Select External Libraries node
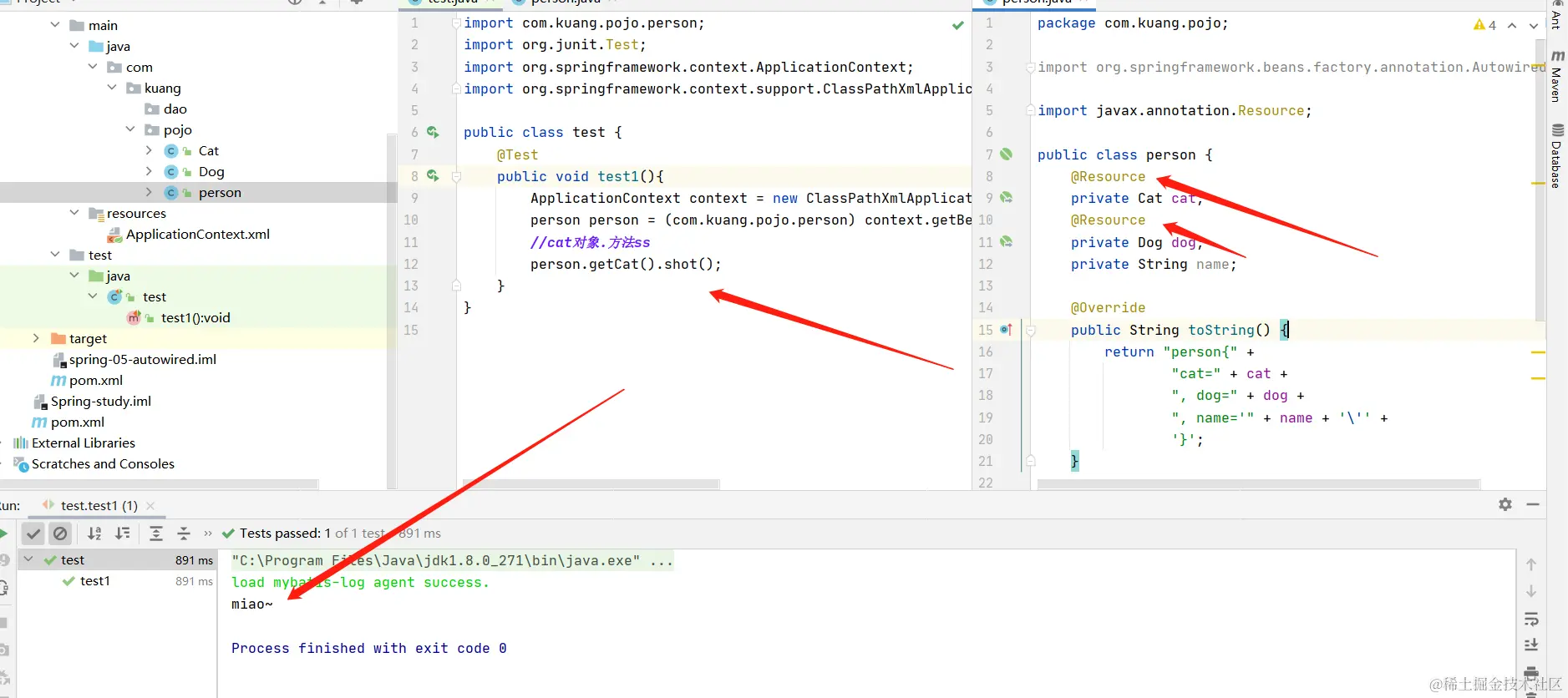Viewport: 1568px width, 698px height. [83, 443]
